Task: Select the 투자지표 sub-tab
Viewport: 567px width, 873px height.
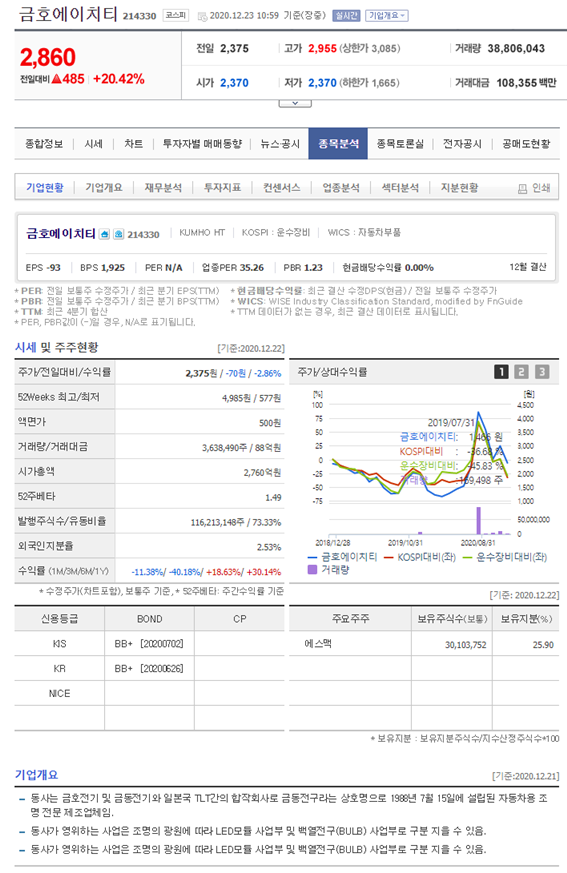Action: pyautogui.click(x=222, y=188)
